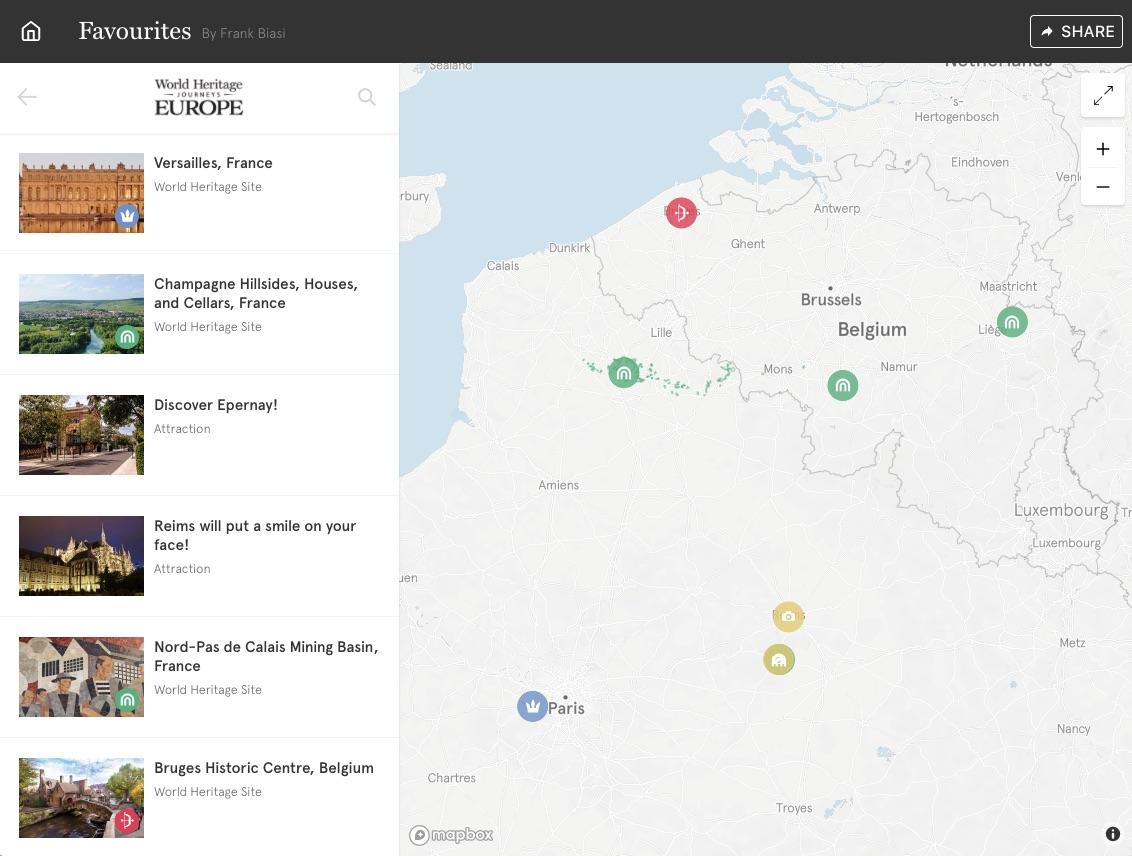Click red Bruges map marker

click(681, 212)
